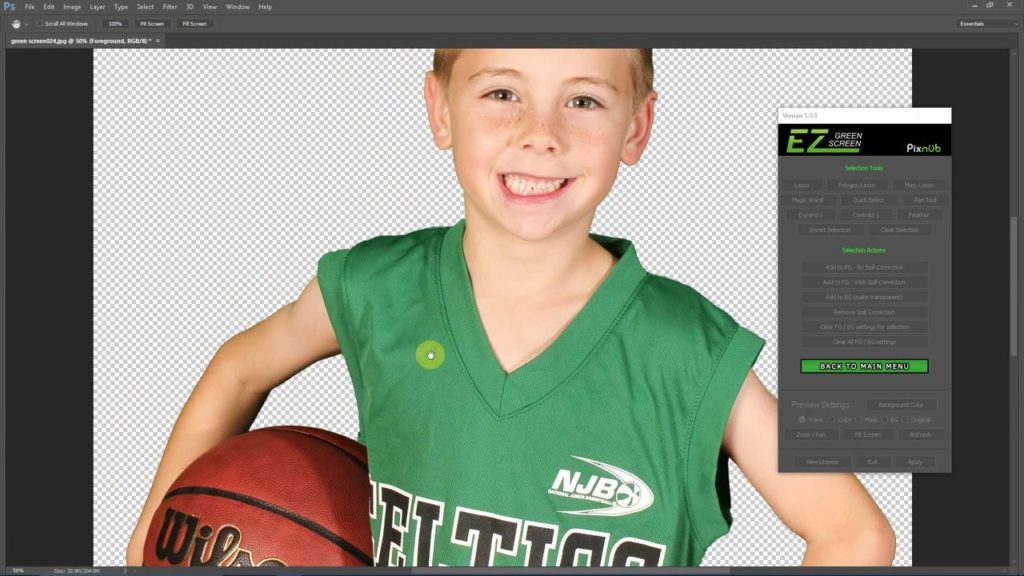Click the Fill Screen button

click(x=194, y=24)
